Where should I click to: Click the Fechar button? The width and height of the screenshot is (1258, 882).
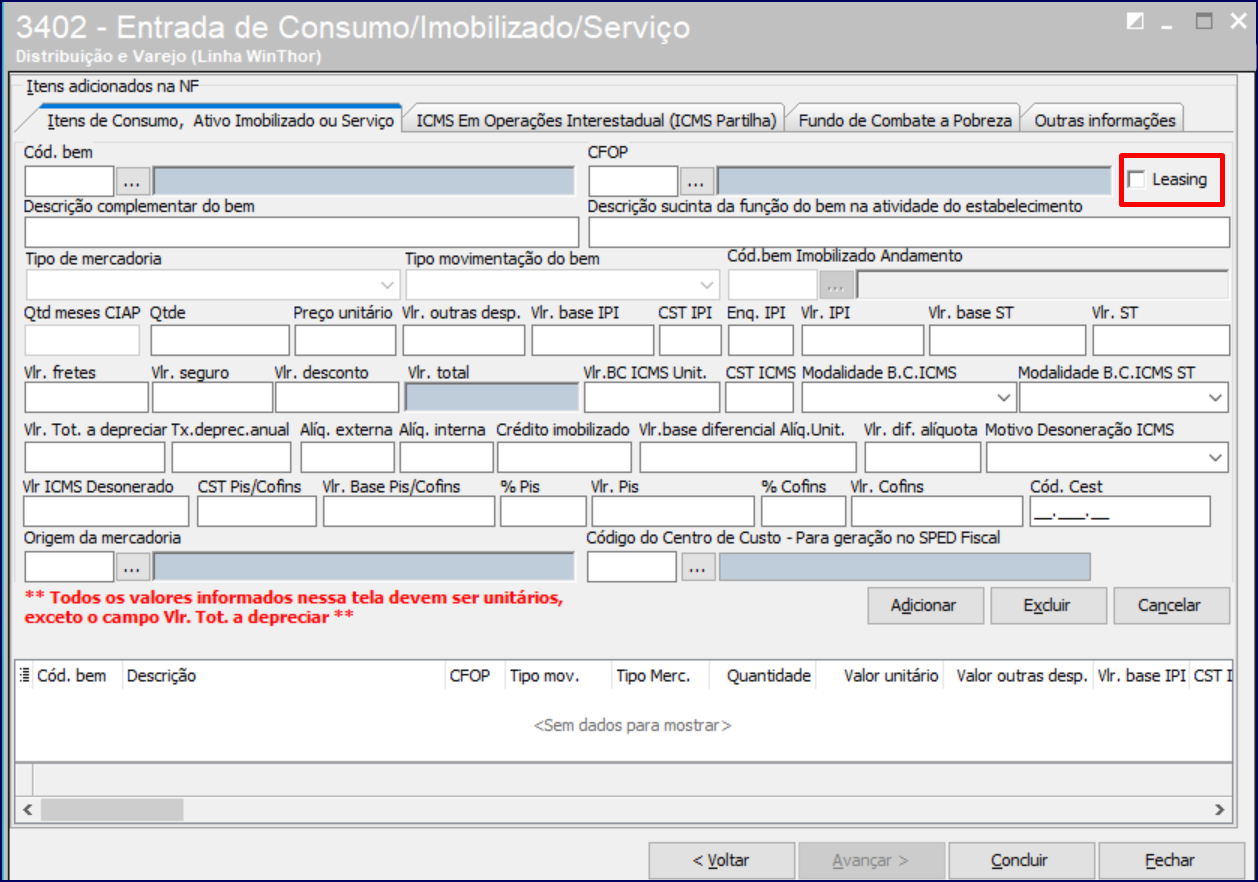pos(1170,860)
